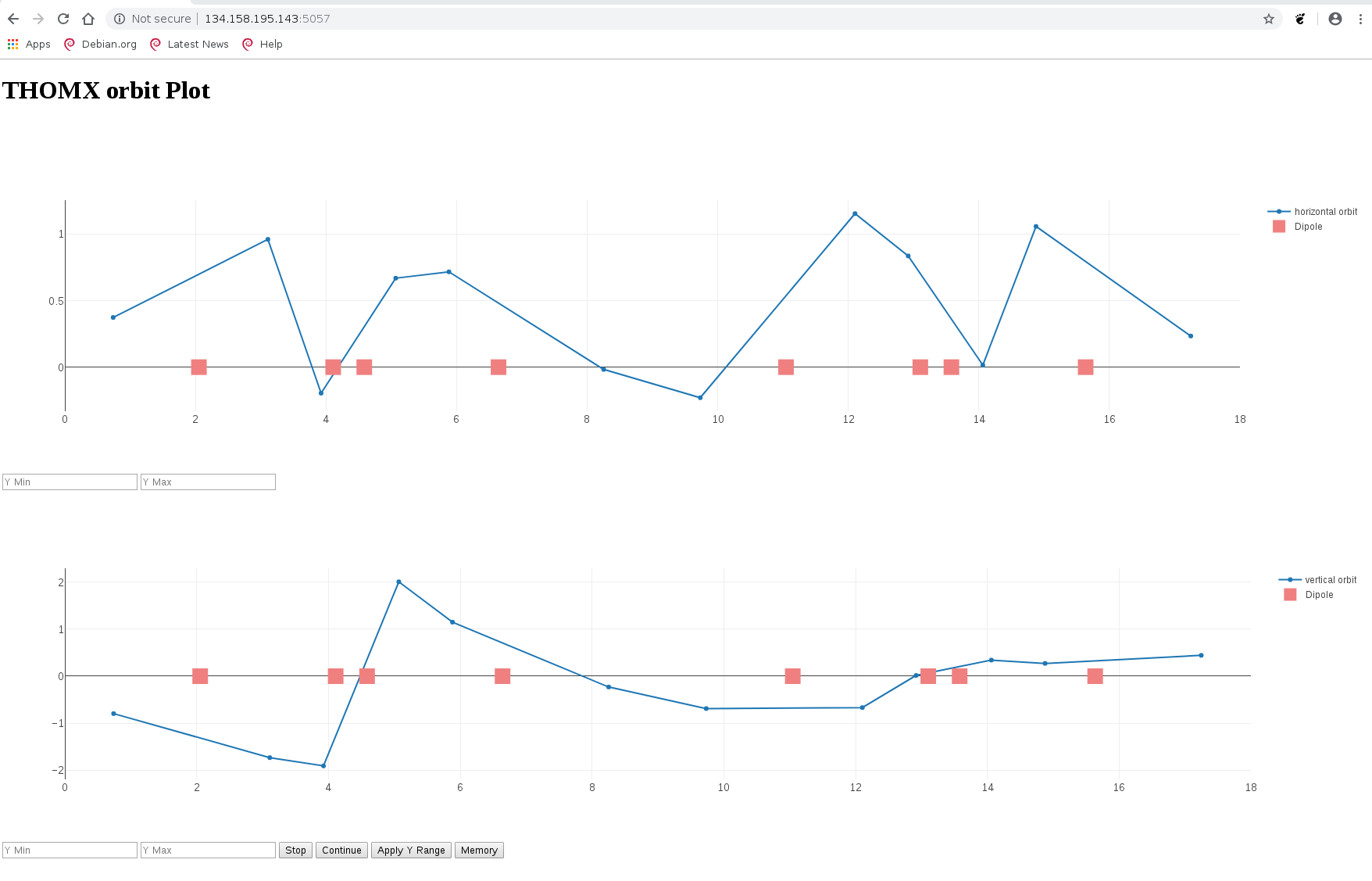Click the Memory button

[479, 851]
